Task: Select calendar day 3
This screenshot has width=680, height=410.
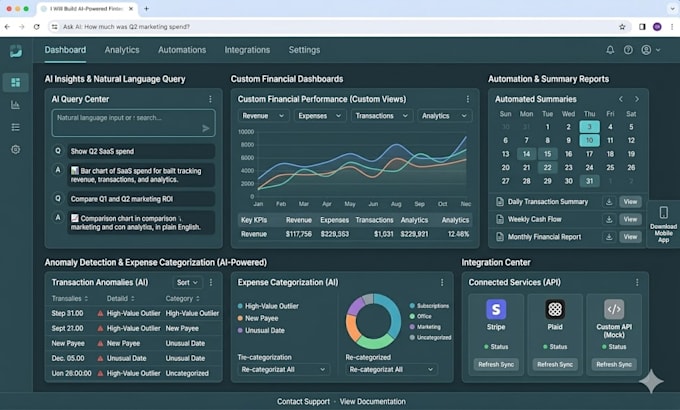Action: (589, 127)
